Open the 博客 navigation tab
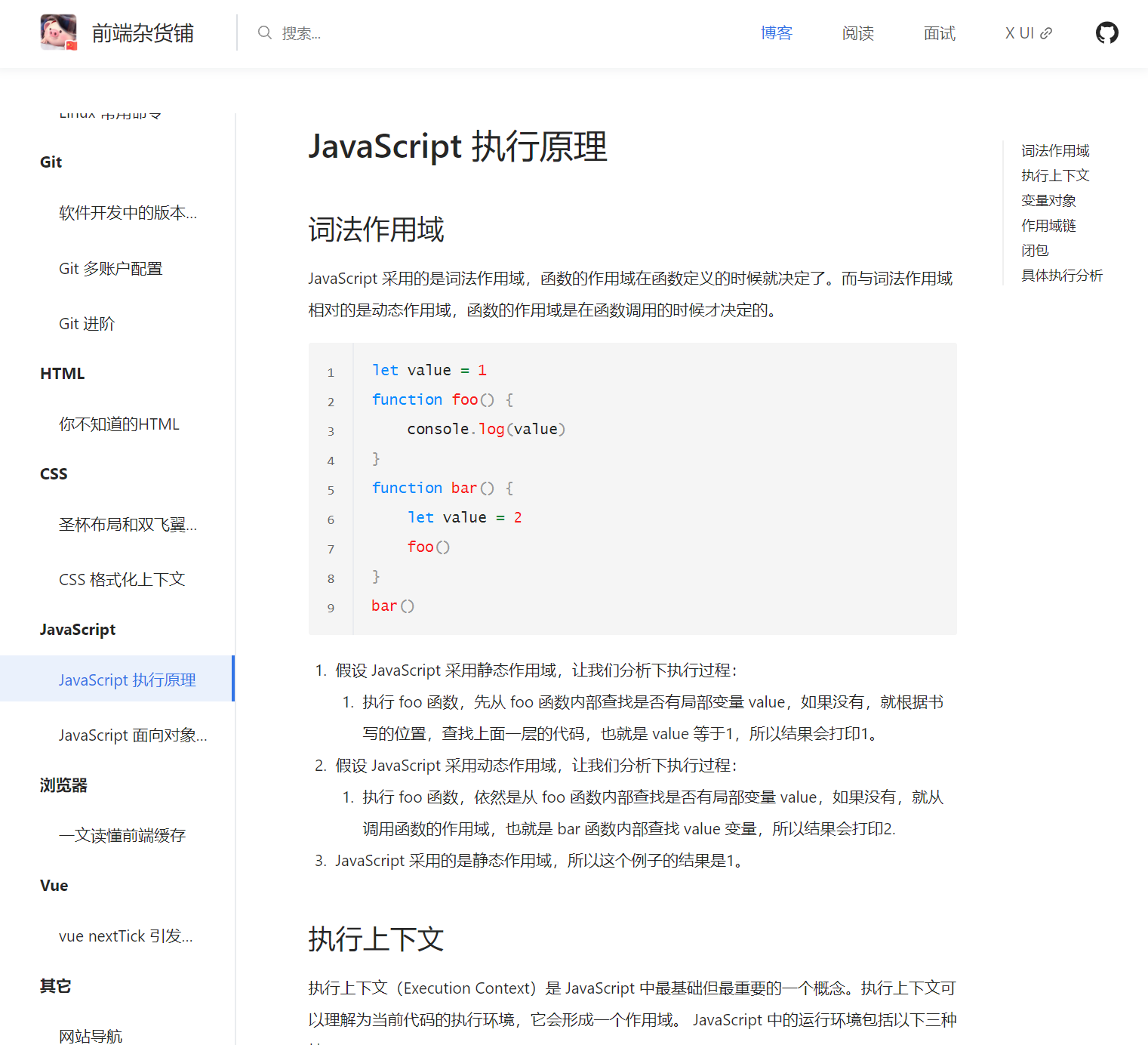This screenshot has width=1148, height=1045. 776,32
